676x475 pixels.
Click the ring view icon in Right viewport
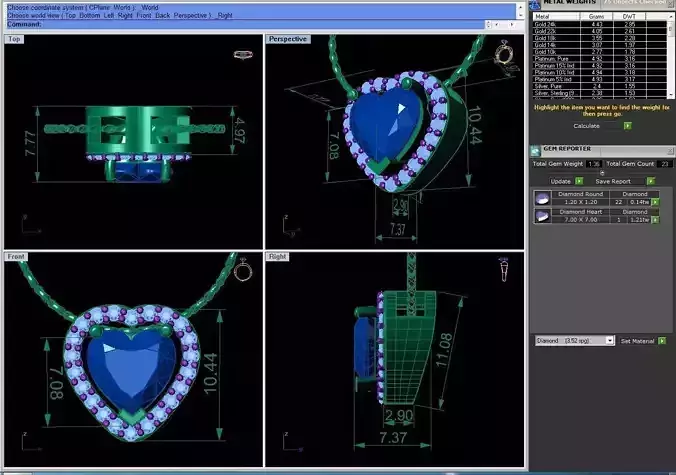(504, 269)
